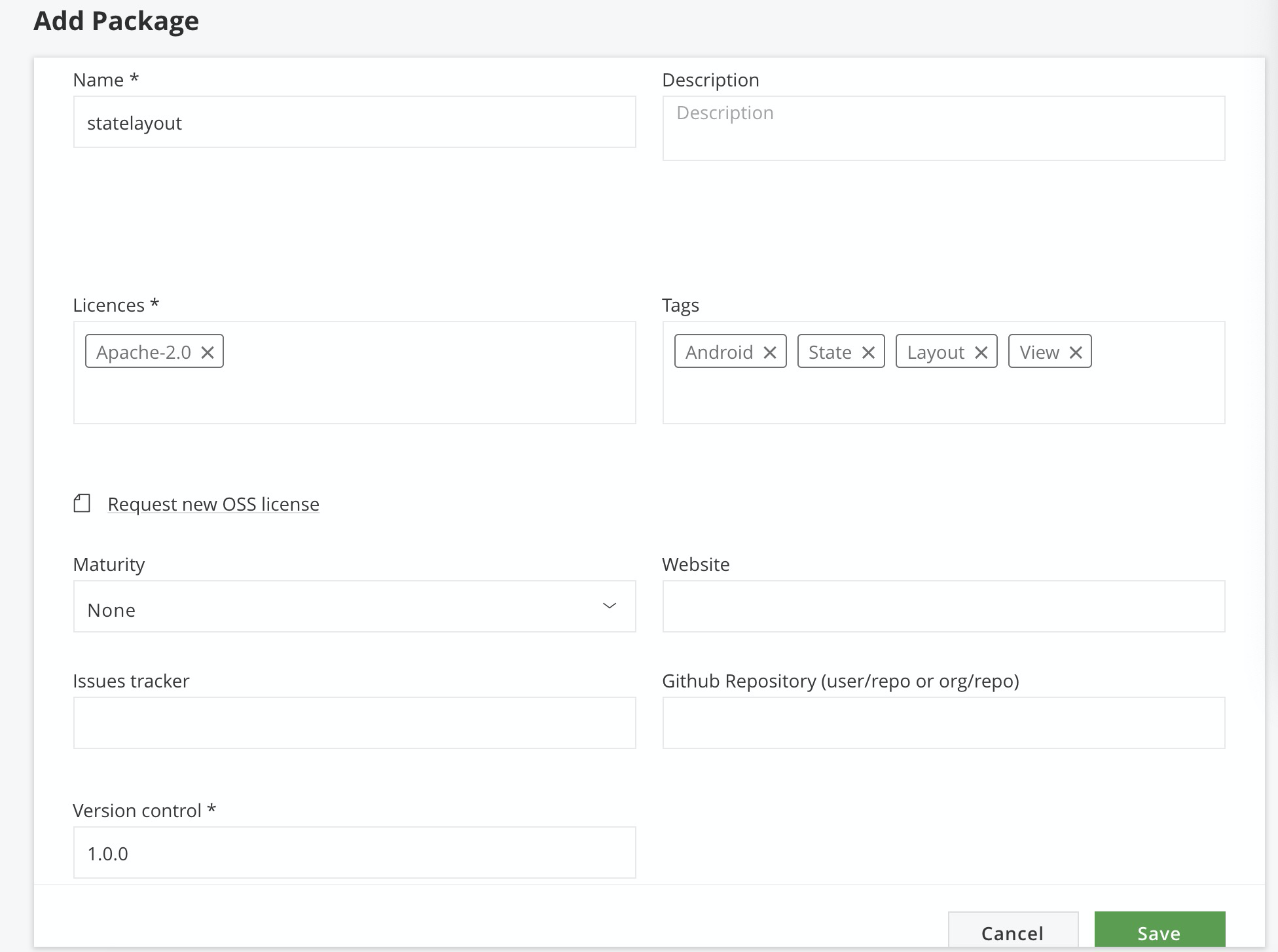Click the empty area in the Tags box
The width and height of the screenshot is (1278, 952).
(x=943, y=396)
